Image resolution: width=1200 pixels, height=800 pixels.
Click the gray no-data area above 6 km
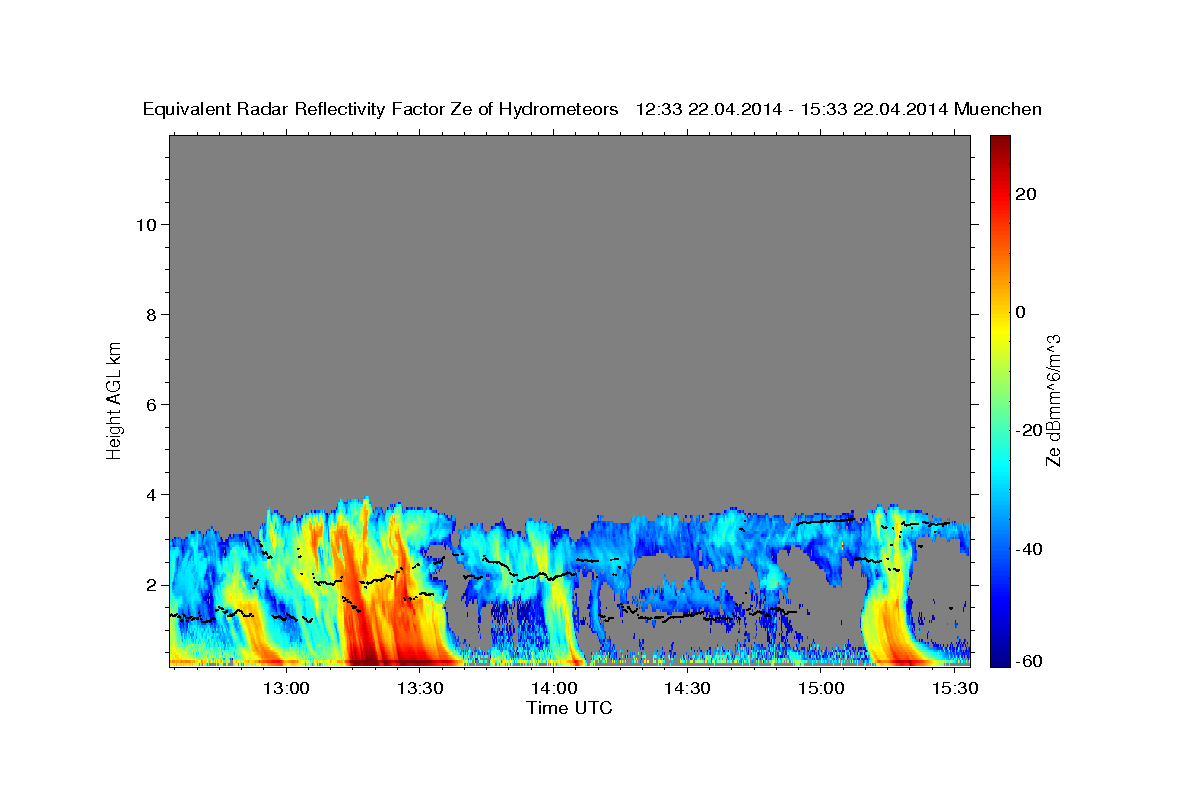coord(569,270)
